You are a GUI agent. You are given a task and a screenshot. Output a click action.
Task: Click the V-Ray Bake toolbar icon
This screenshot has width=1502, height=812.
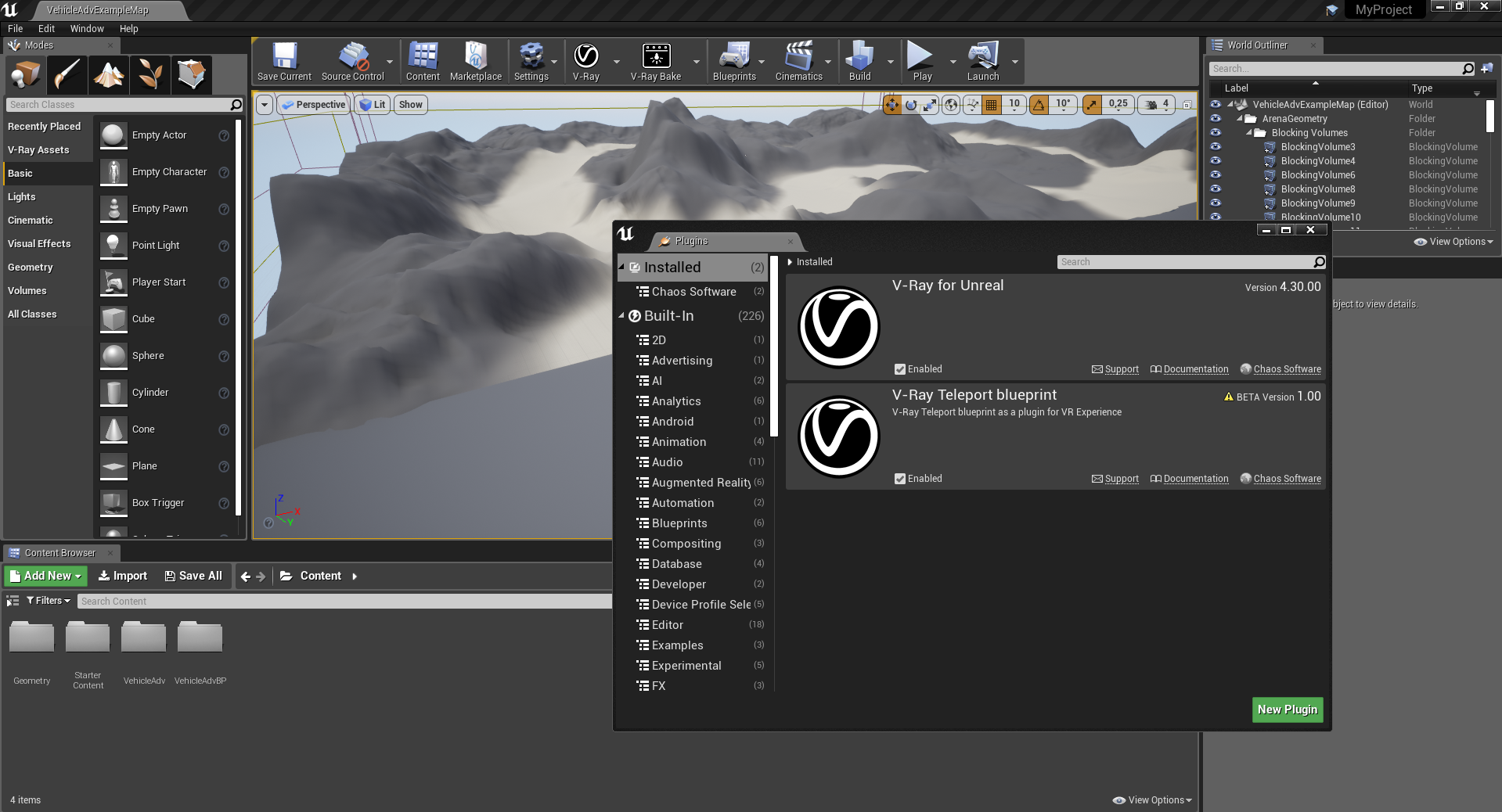[x=656, y=61]
